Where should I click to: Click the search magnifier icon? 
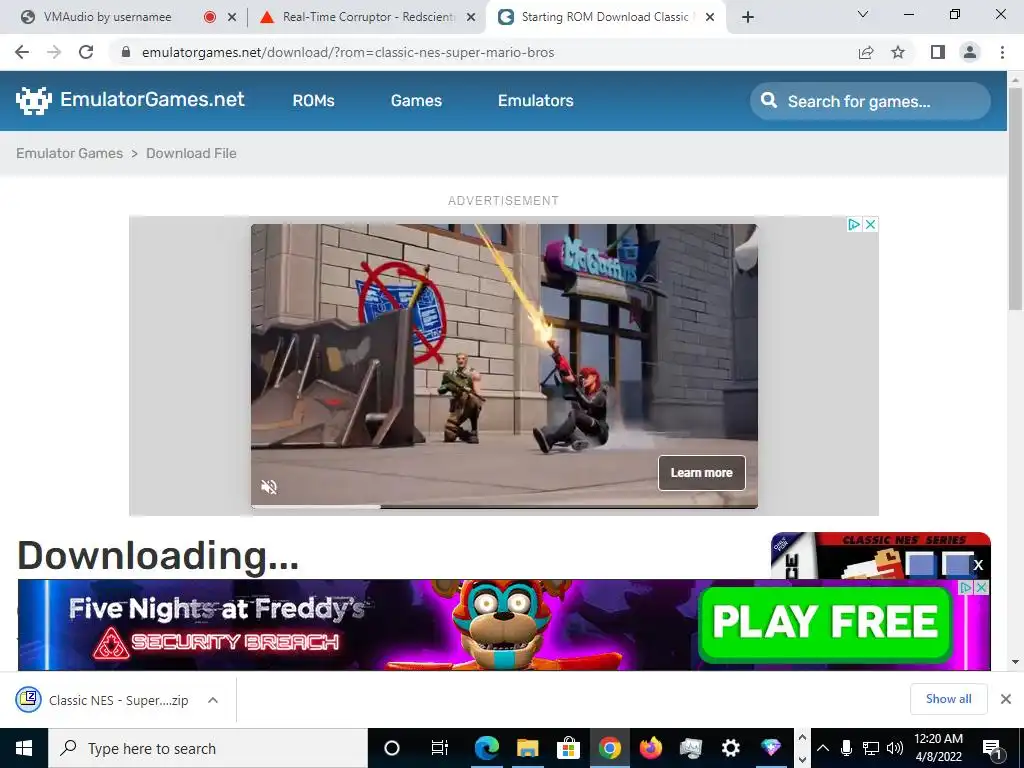click(x=769, y=101)
